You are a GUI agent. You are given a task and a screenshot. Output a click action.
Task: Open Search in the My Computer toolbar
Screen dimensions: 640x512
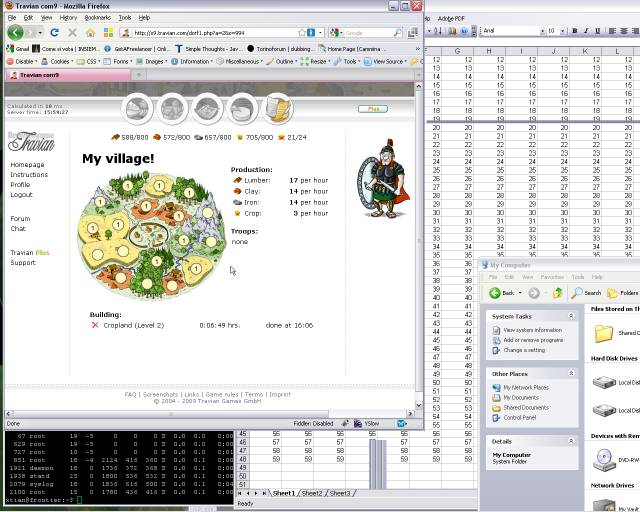[587, 293]
